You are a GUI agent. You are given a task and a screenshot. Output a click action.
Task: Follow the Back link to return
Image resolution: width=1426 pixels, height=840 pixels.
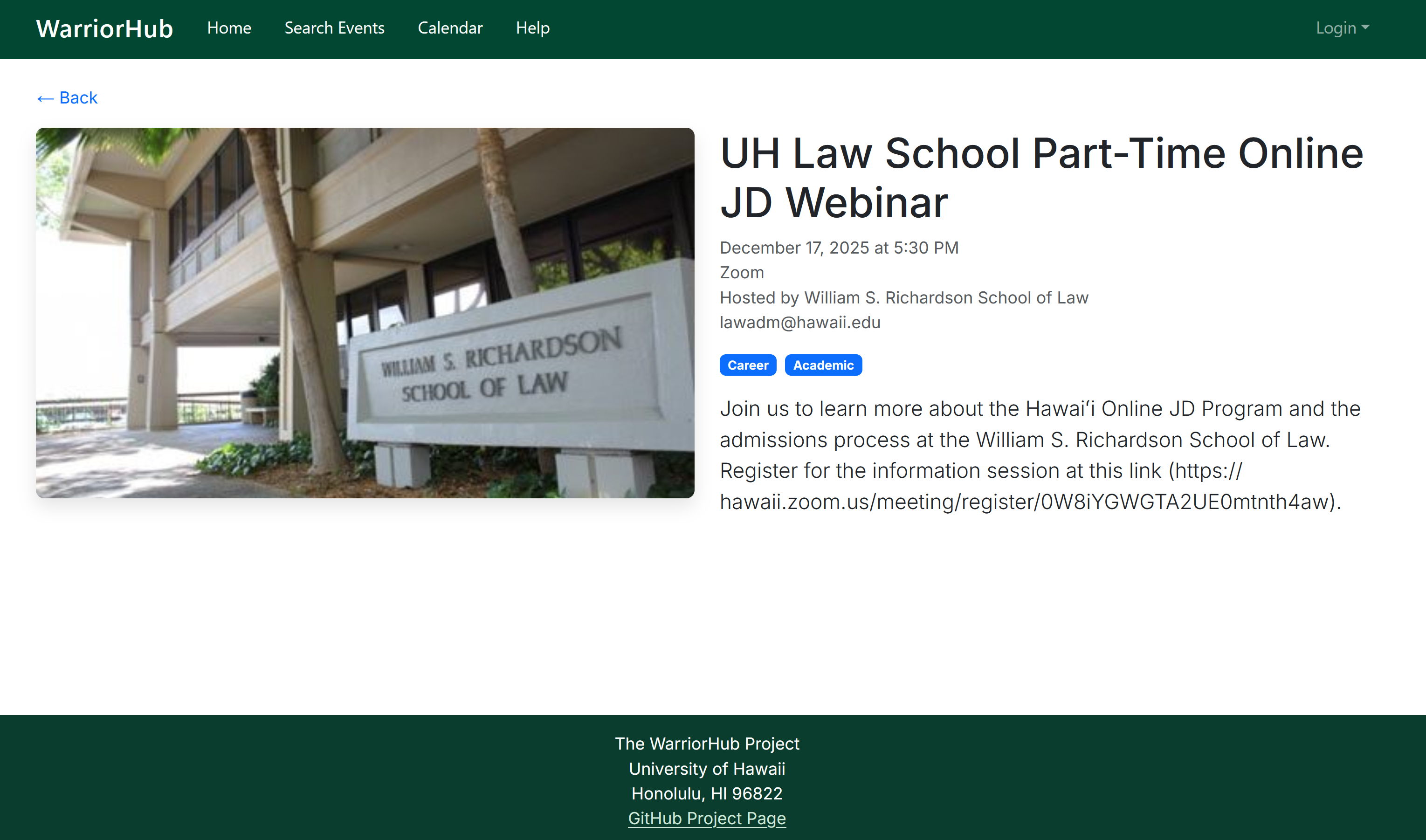66,97
